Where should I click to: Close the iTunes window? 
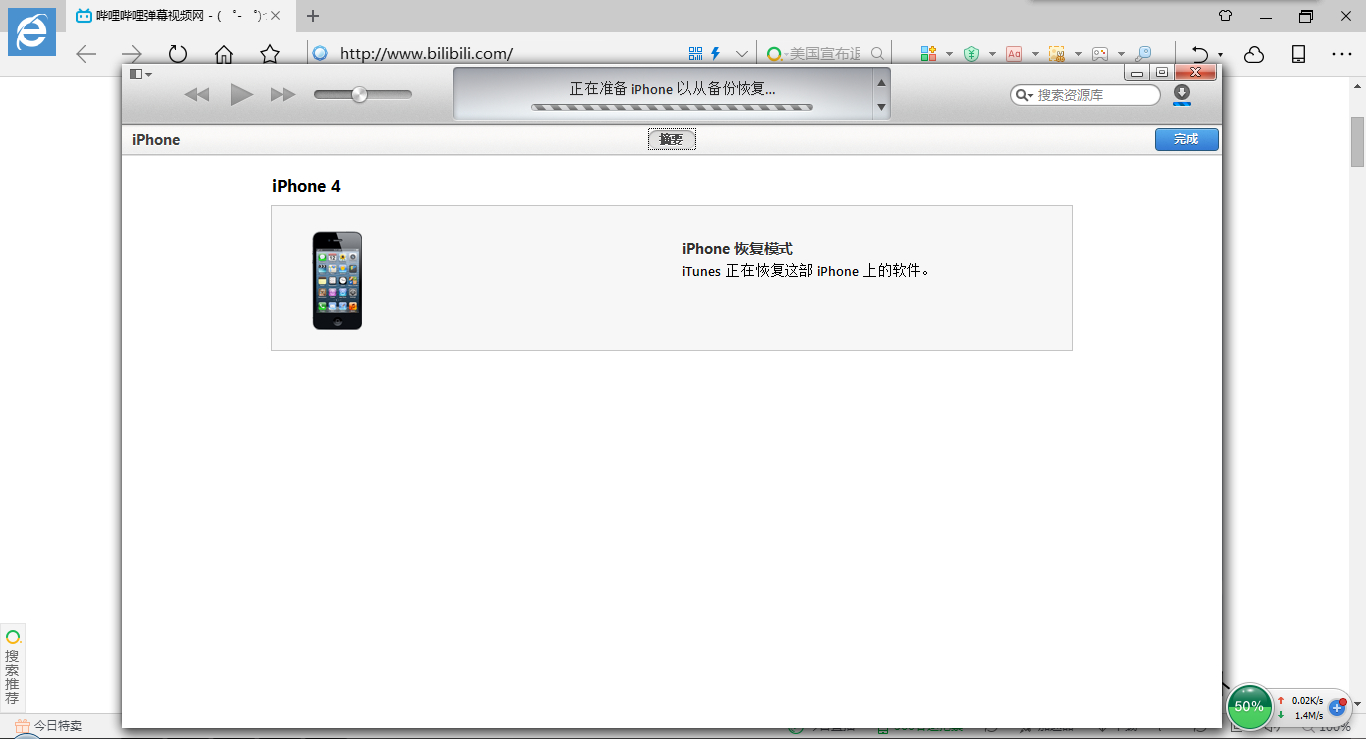coord(1196,73)
